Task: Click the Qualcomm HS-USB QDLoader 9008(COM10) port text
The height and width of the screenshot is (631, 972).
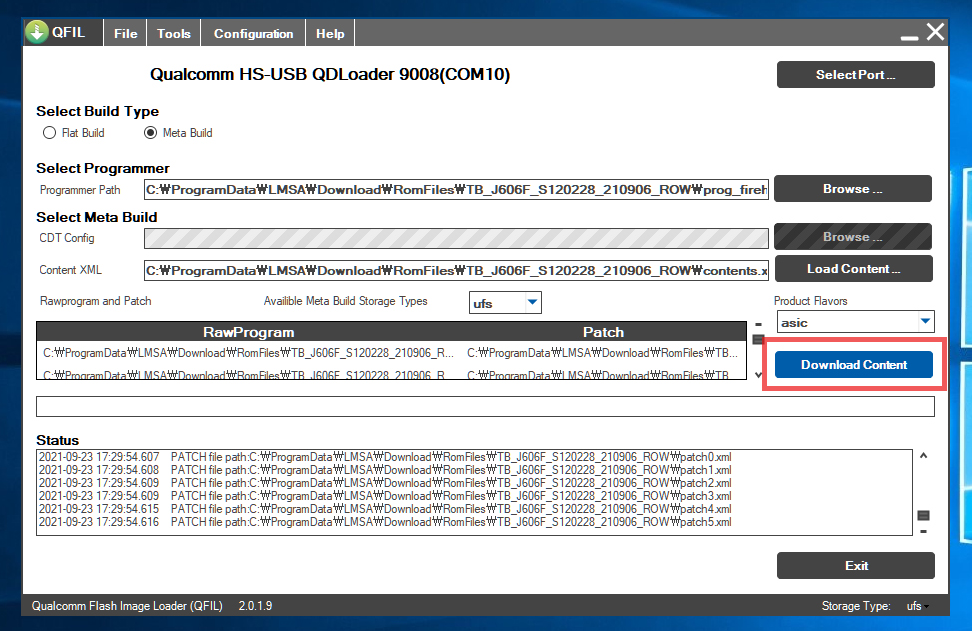Action: click(x=330, y=74)
